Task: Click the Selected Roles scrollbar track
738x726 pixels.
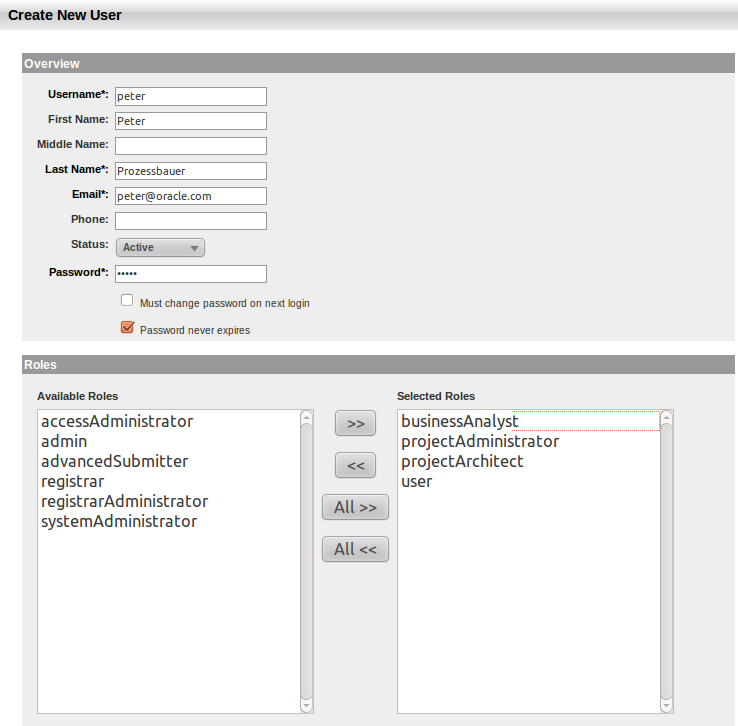Action: (666, 561)
